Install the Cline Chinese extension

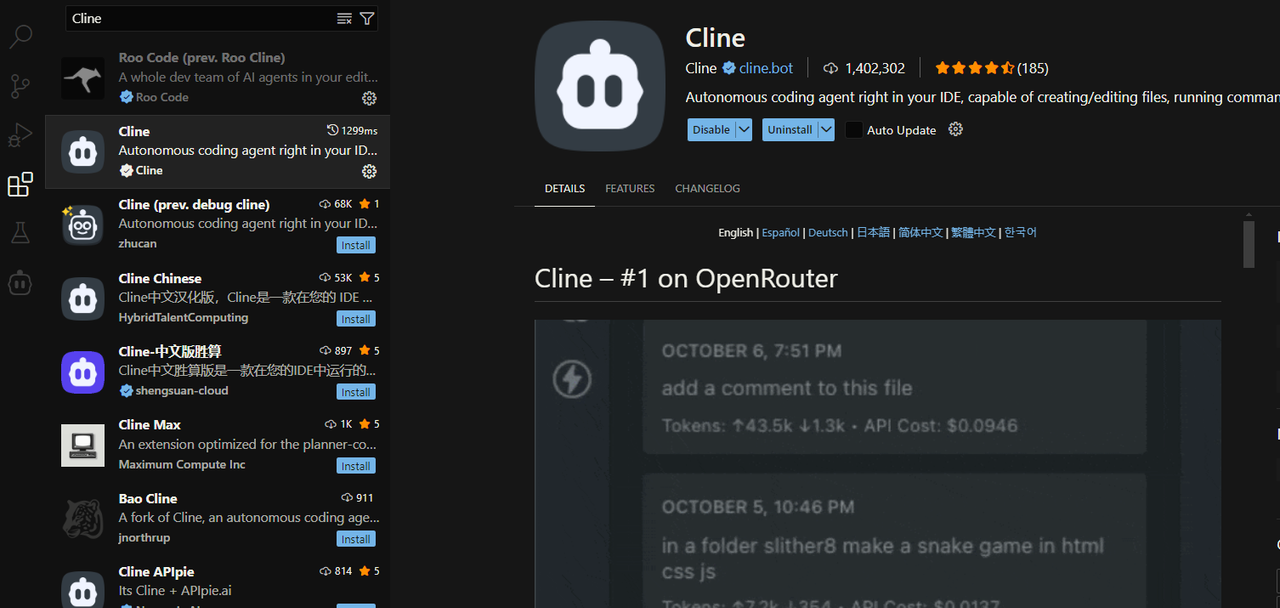356,319
